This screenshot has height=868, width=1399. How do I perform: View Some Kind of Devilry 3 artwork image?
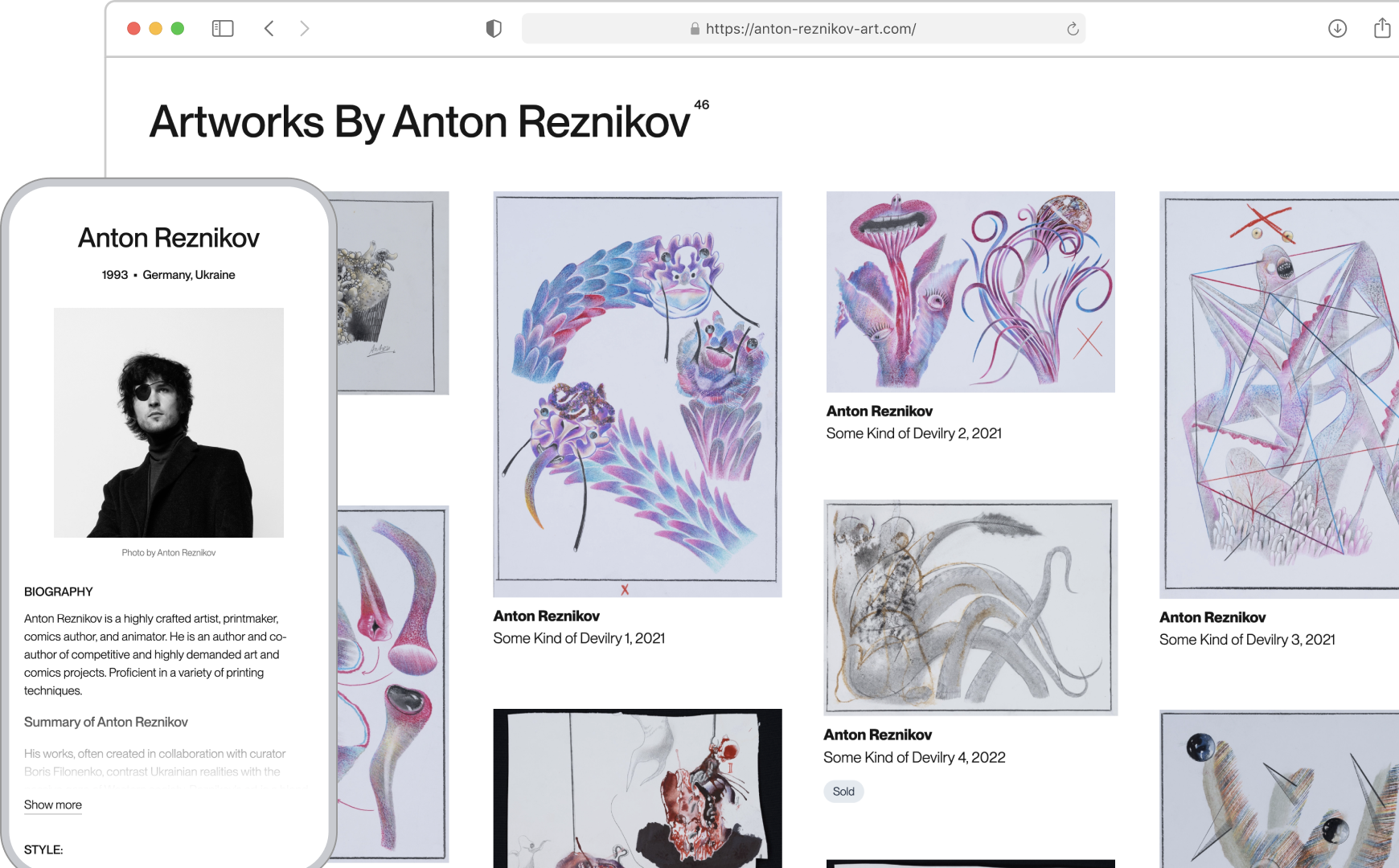[x=1279, y=395]
